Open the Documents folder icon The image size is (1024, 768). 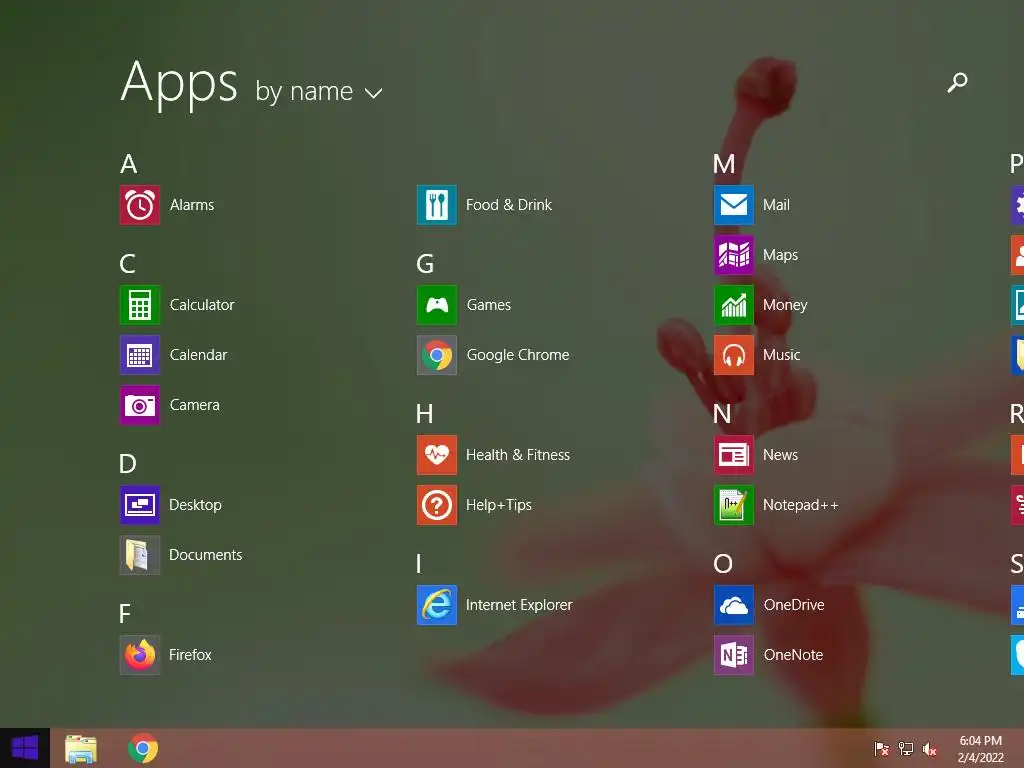coord(140,555)
